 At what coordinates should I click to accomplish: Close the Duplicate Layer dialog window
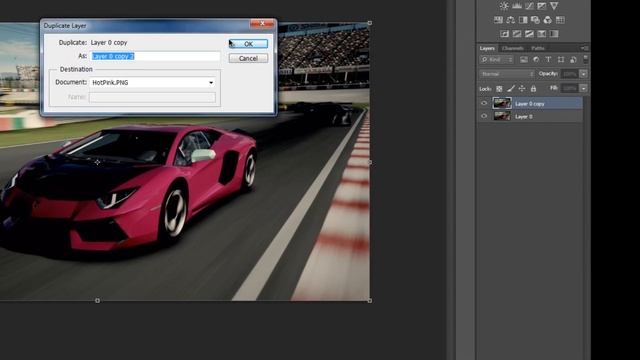pos(262,24)
